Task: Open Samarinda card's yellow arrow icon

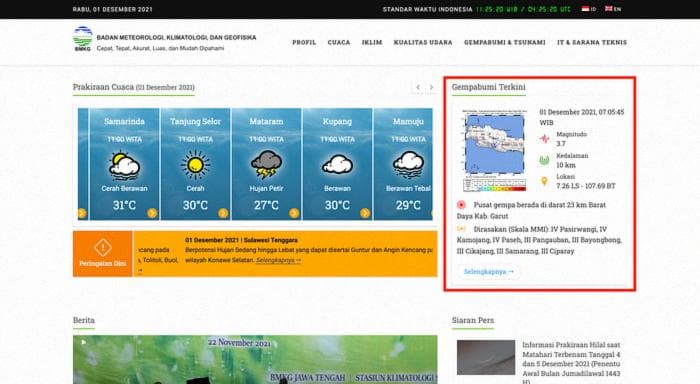Action: pos(152,213)
